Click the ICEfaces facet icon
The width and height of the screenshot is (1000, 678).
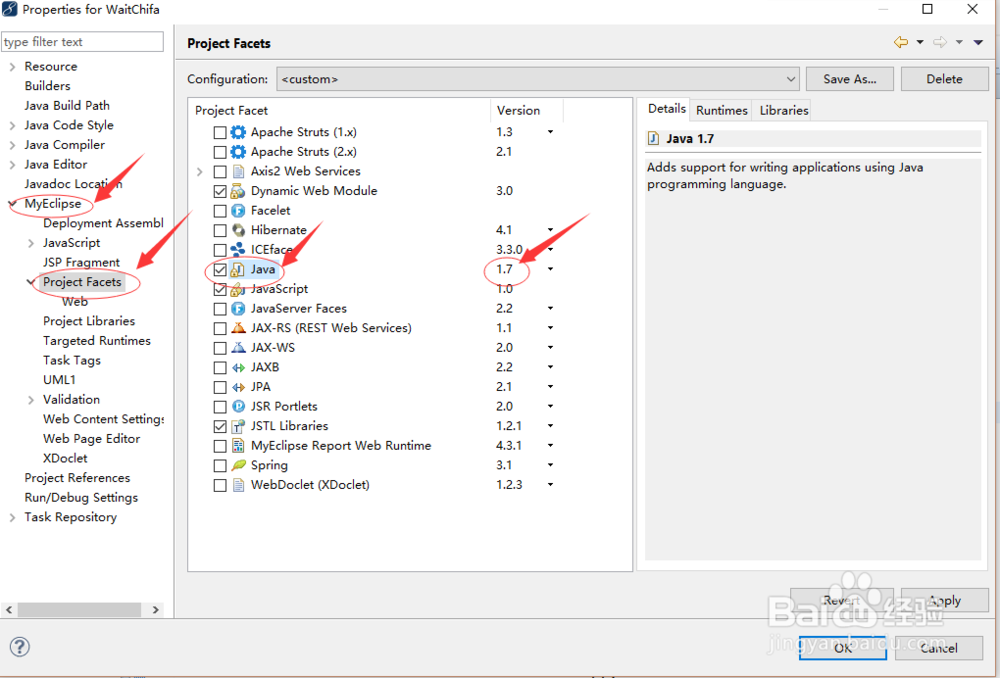[238, 249]
